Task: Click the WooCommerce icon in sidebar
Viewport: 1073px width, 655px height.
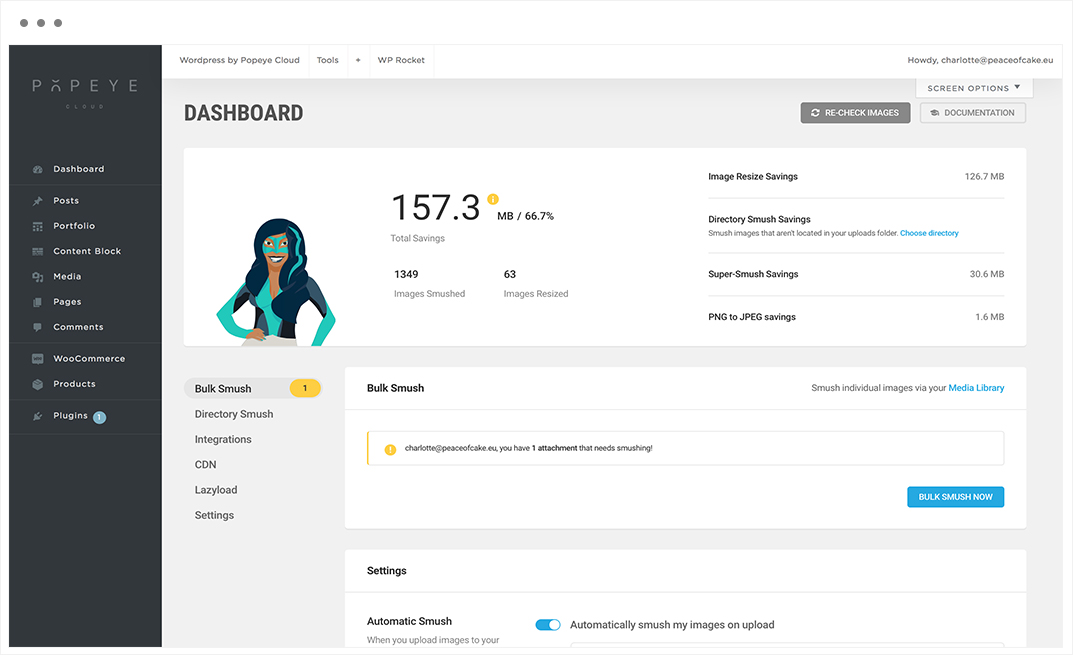Action: (38, 359)
